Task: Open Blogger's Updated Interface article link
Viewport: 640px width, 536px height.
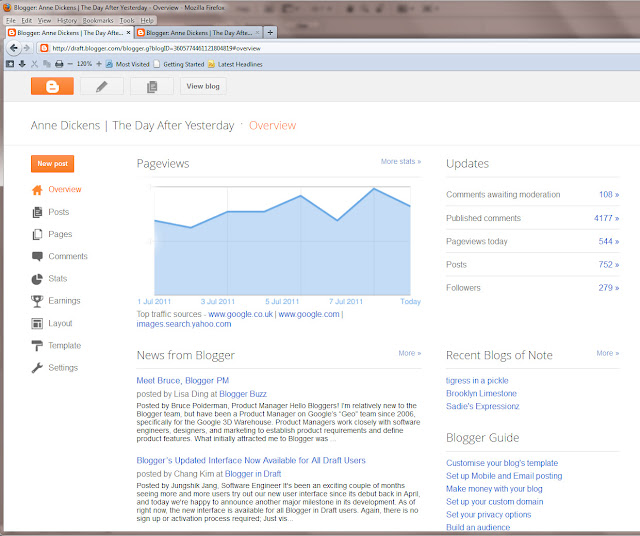Action: 251,460
